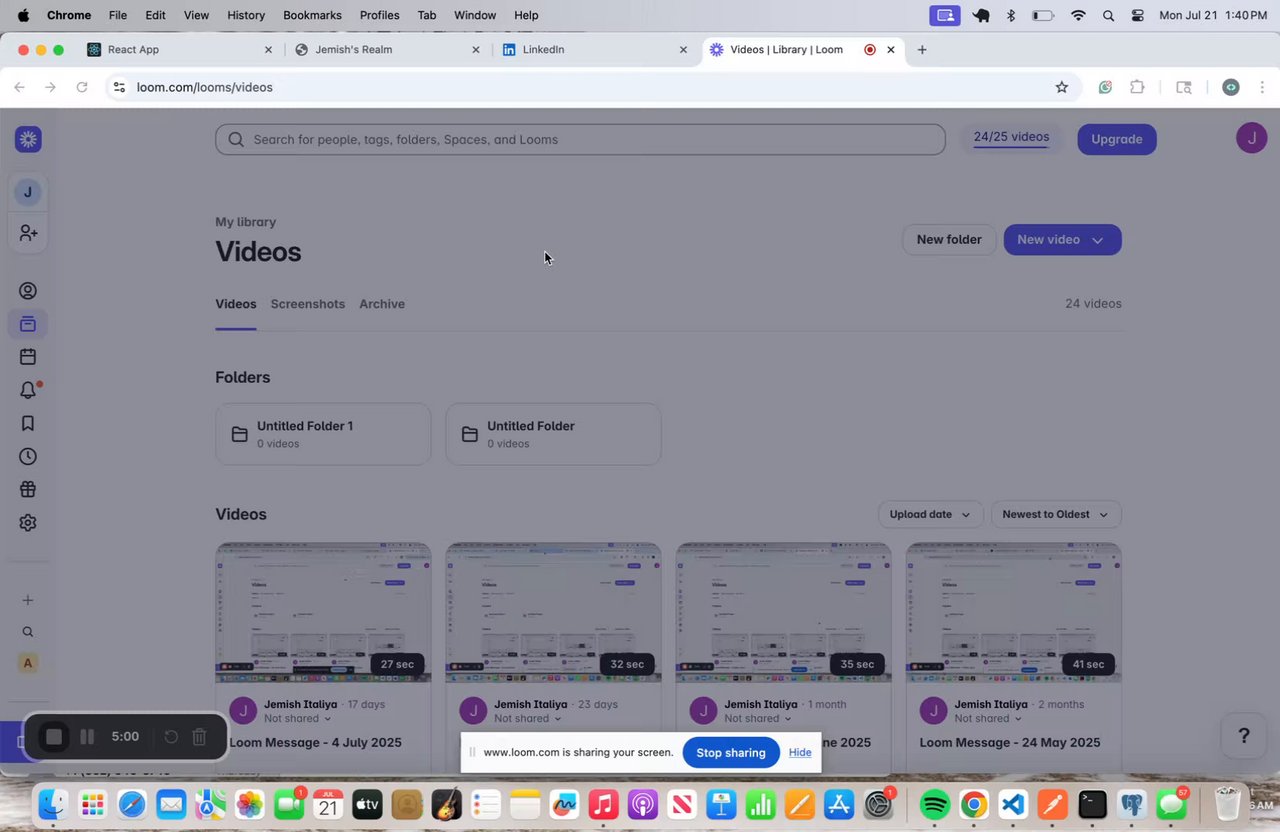Open the Chrome extensions puzzle icon
The image size is (1280, 832).
[x=1137, y=87]
